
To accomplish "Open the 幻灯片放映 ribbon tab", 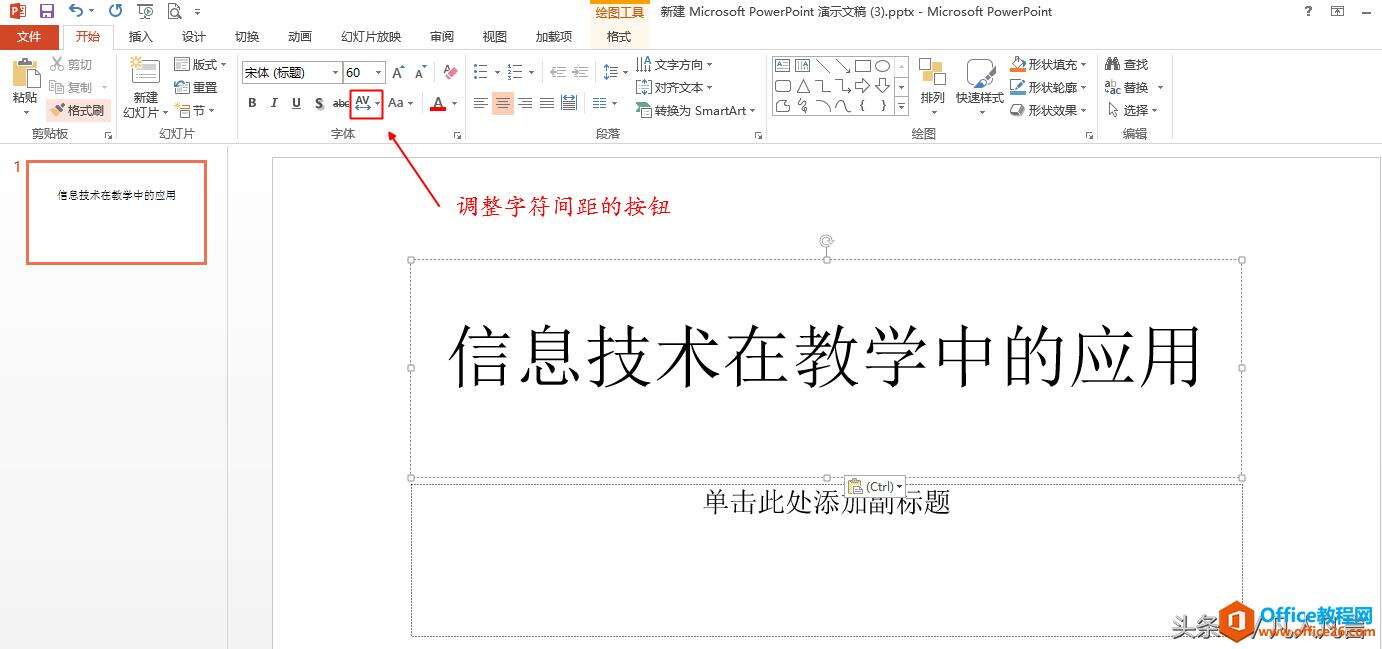I will (369, 36).
